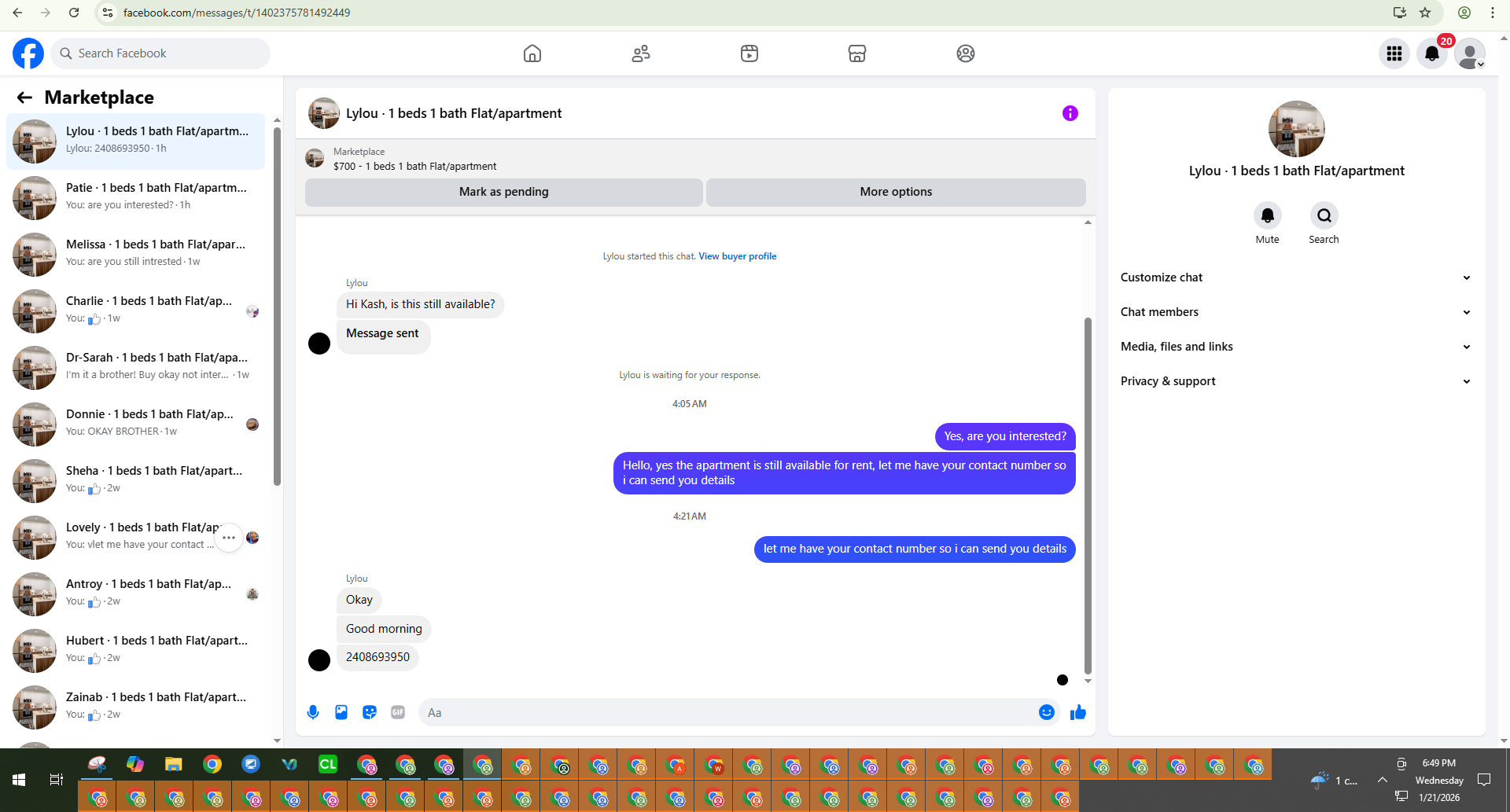Viewport: 1510px width, 812px height.
Task: Open conversation information purple icon
Action: coord(1070,113)
